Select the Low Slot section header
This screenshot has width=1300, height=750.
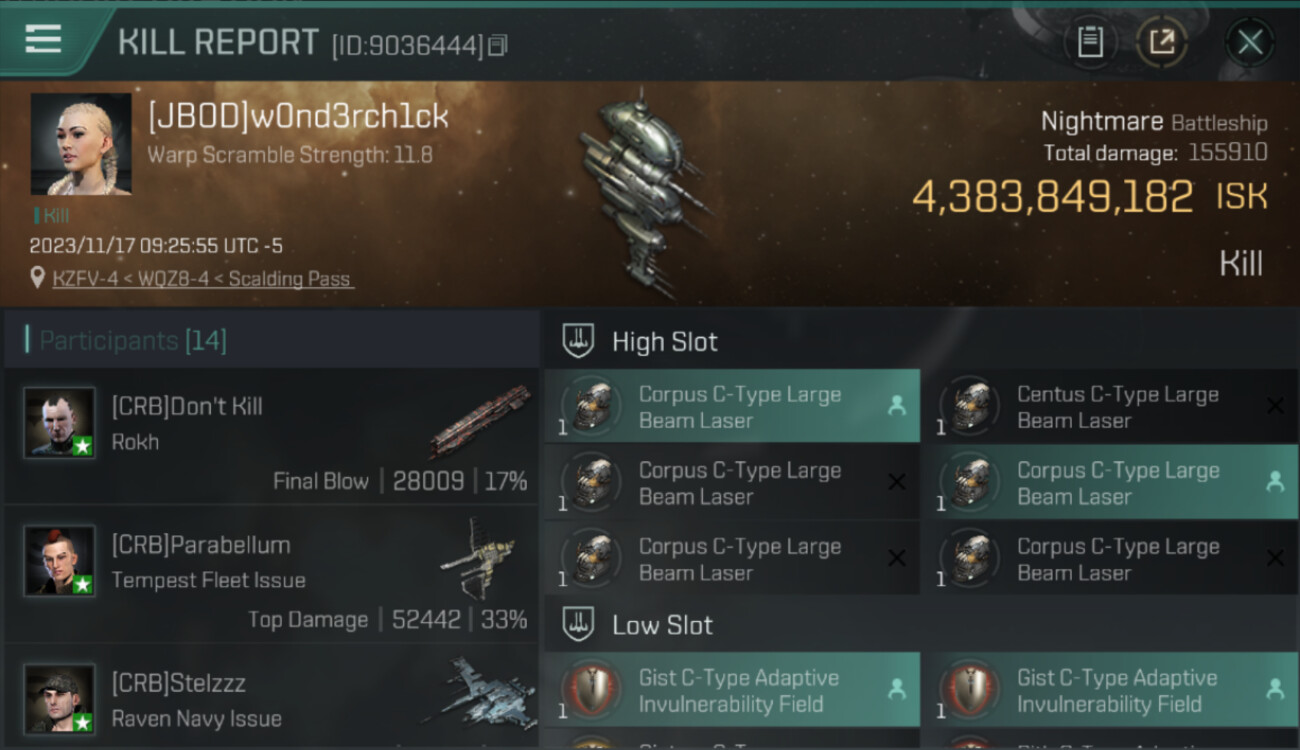[920, 625]
